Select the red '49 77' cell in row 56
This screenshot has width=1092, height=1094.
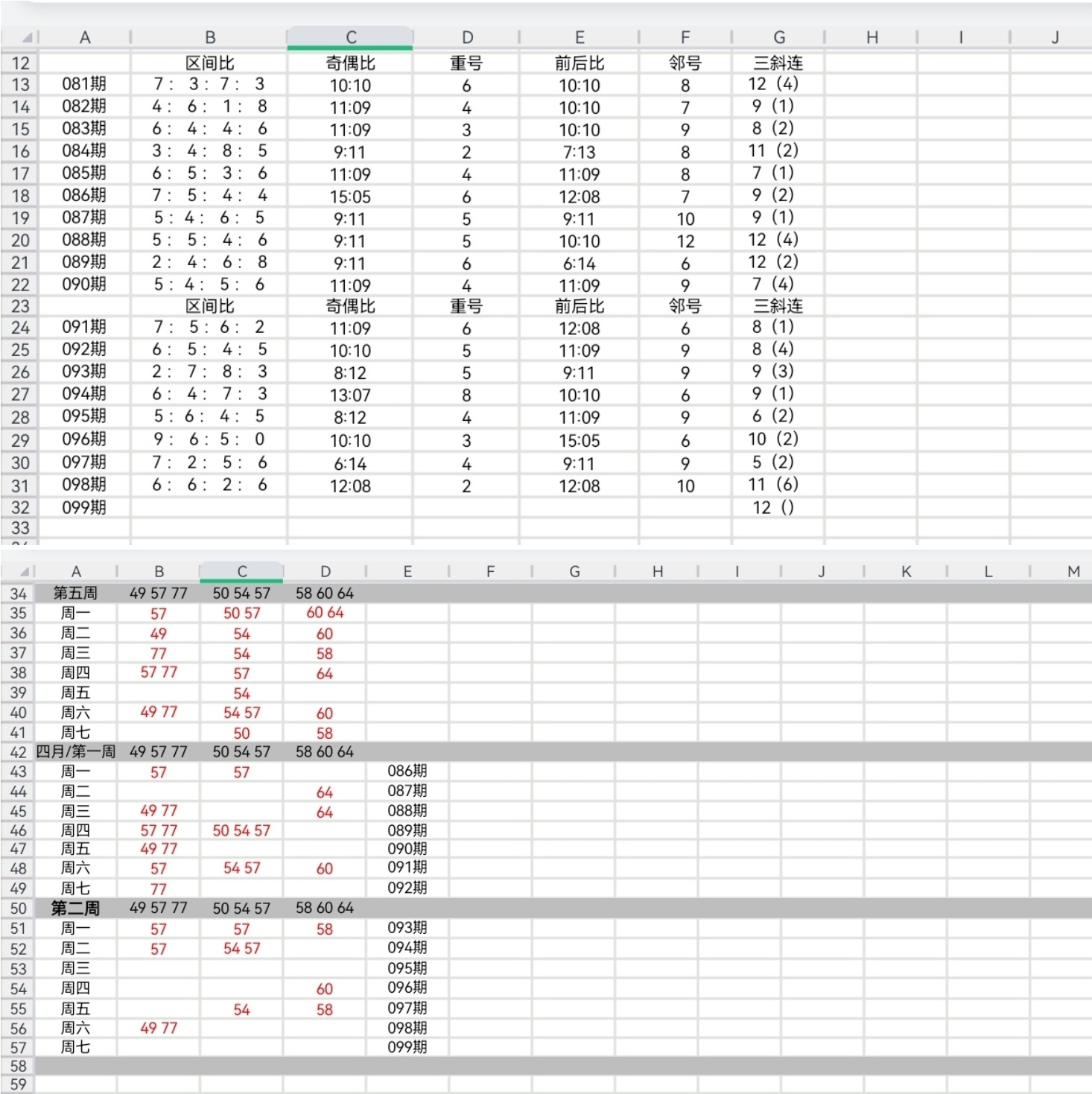(159, 1028)
